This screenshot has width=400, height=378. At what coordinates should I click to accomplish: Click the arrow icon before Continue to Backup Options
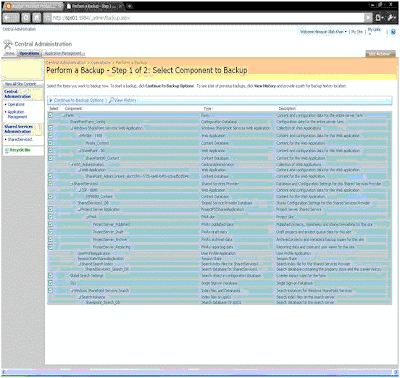[51, 100]
